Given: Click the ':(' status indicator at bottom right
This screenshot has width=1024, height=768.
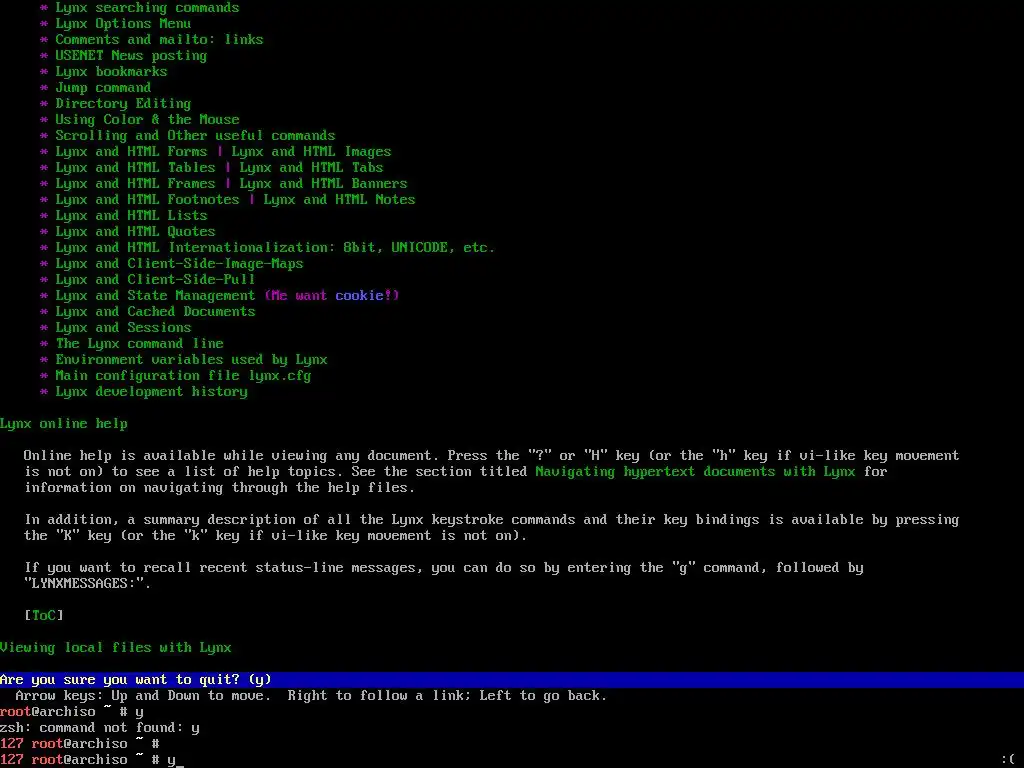Looking at the screenshot, I should 1008,760.
